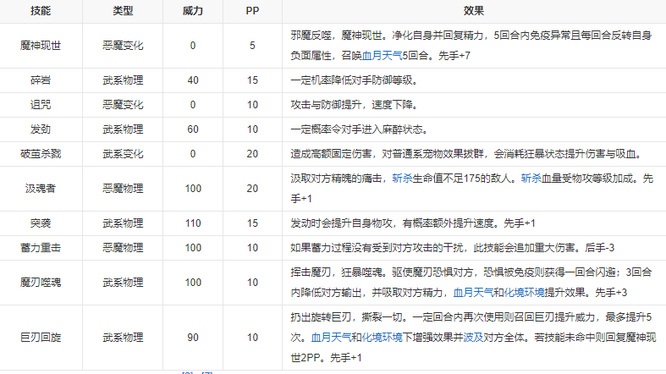Open the 化境环境 link in 魔刃噬魂 row
Screen dimensions: 666x374
click(524, 292)
